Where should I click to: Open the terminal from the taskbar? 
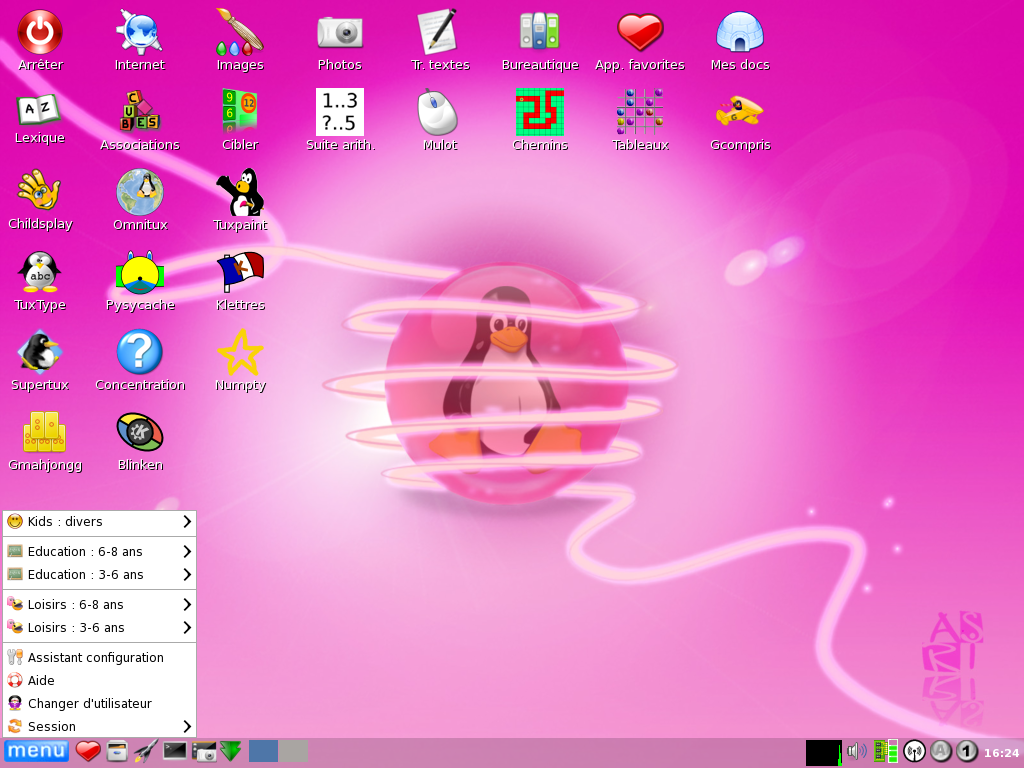coord(174,750)
